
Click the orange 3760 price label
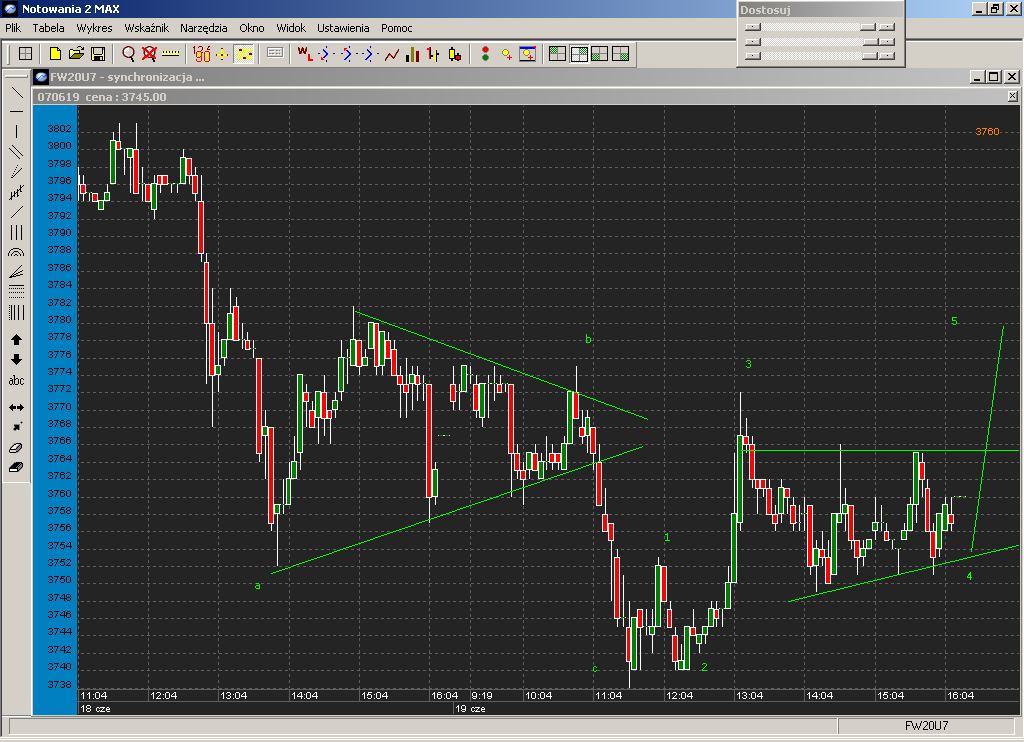click(987, 131)
